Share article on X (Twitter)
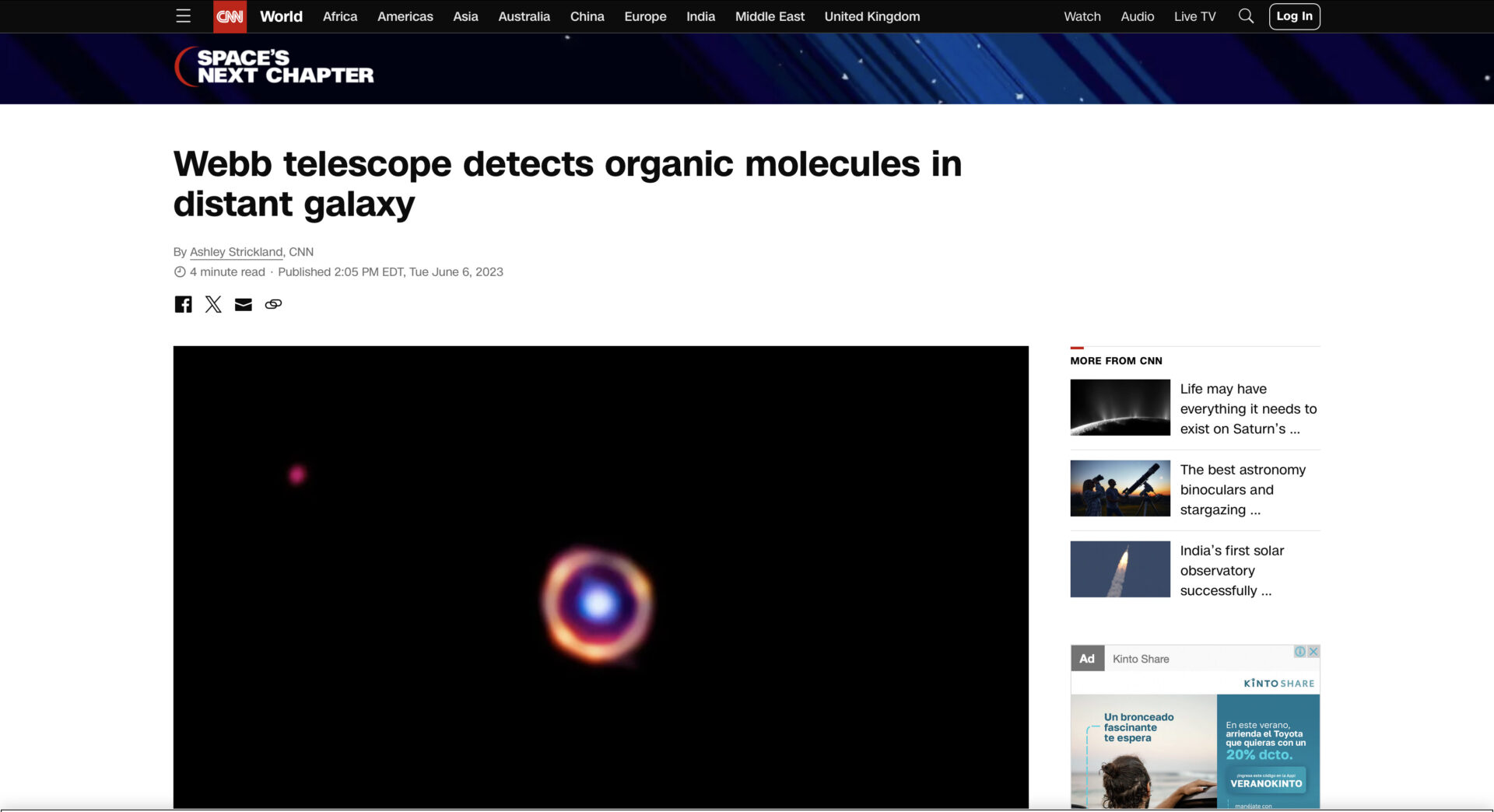The height and width of the screenshot is (812, 1494). 213,304
